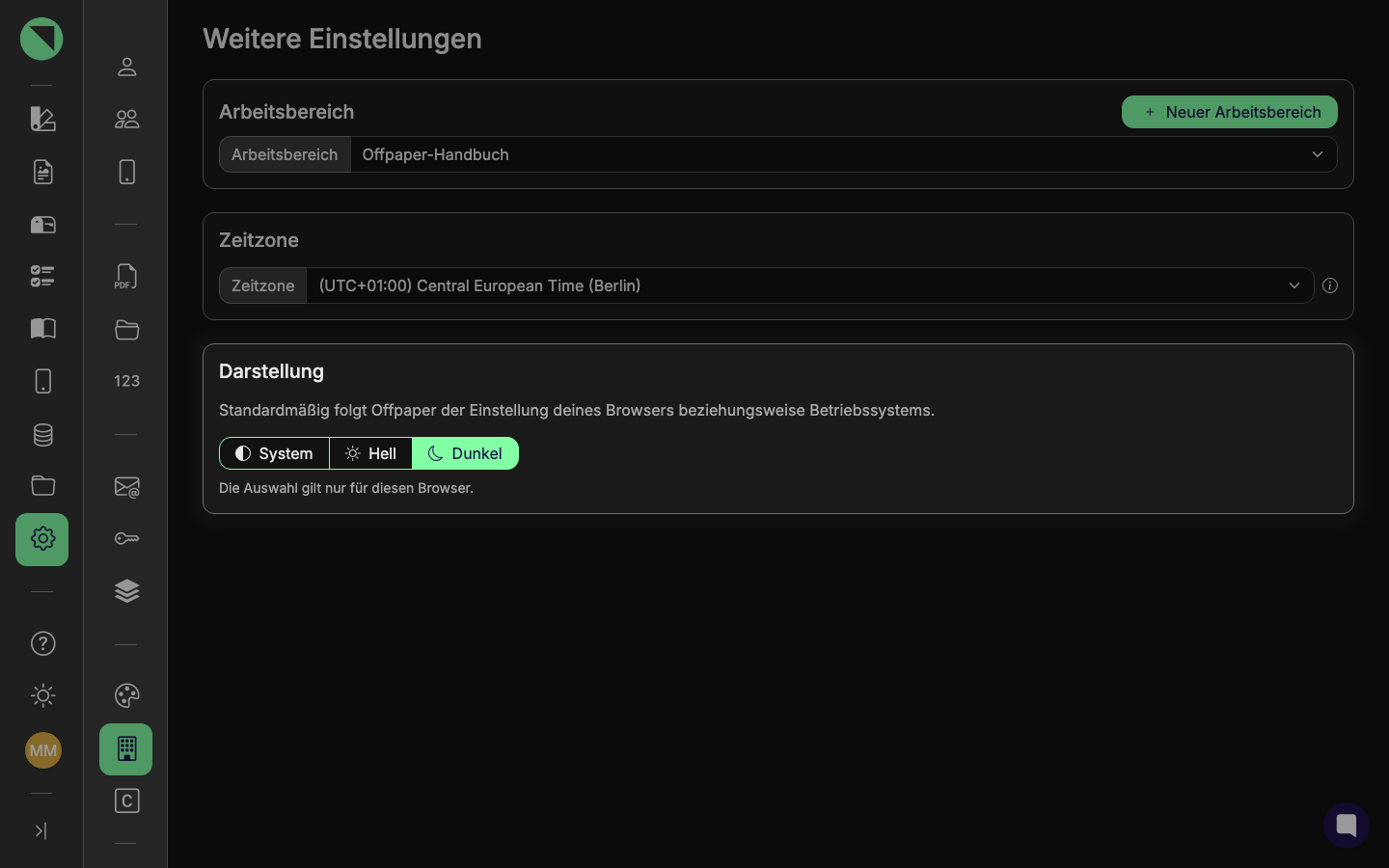Open the 123 numbering settings icon

[126, 381]
